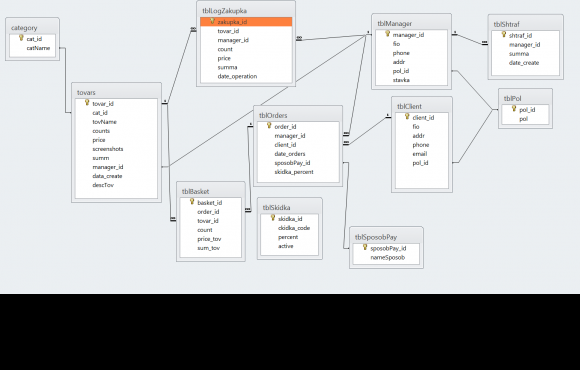The width and height of the screenshot is (580, 370).
Task: Click the key icon beside shtraf_id
Action: click(x=503, y=34)
